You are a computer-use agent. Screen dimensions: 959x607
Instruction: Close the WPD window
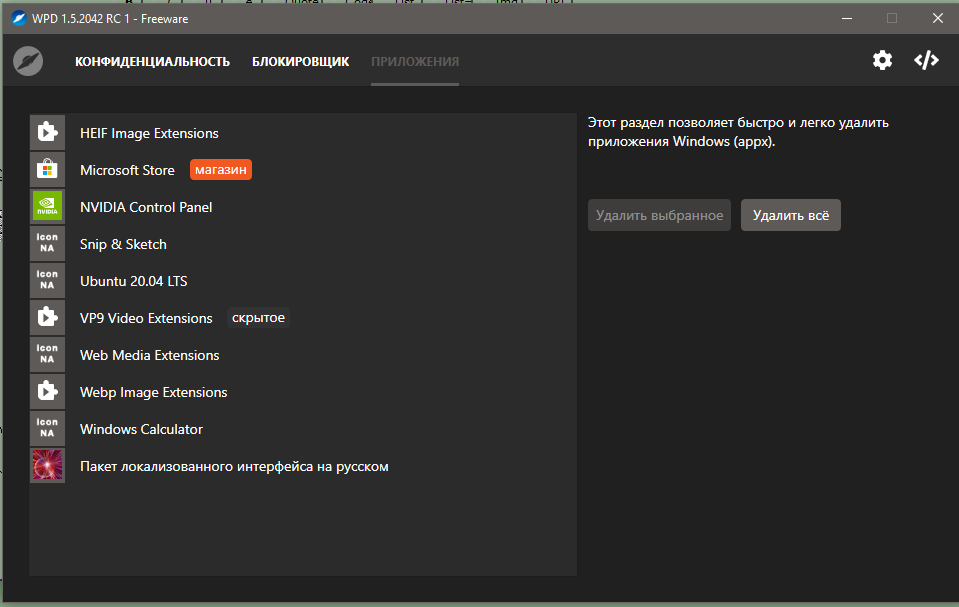(x=938, y=18)
